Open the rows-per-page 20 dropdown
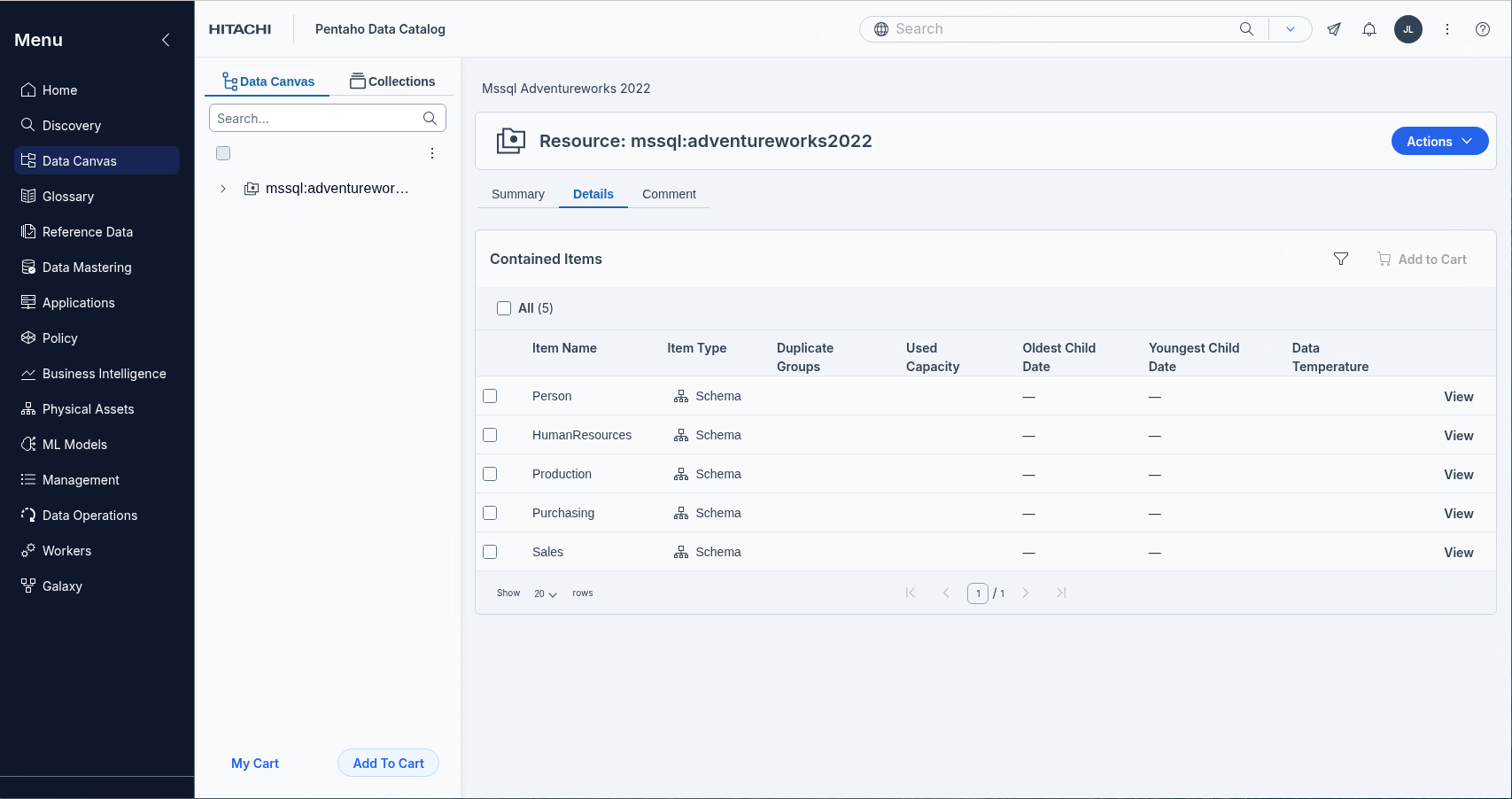Screen dimensions: 1512x799 pyautogui.click(x=545, y=593)
